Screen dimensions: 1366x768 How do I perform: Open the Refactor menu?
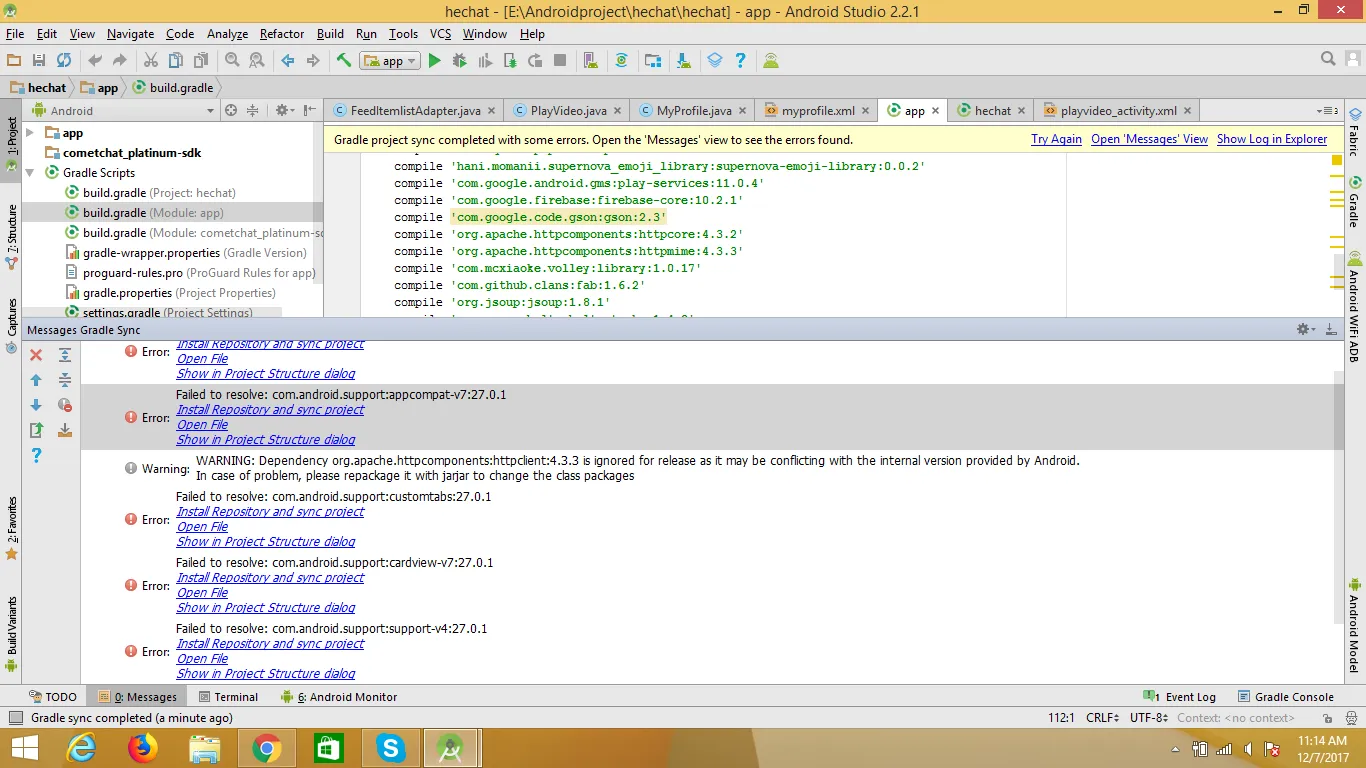tap(282, 34)
